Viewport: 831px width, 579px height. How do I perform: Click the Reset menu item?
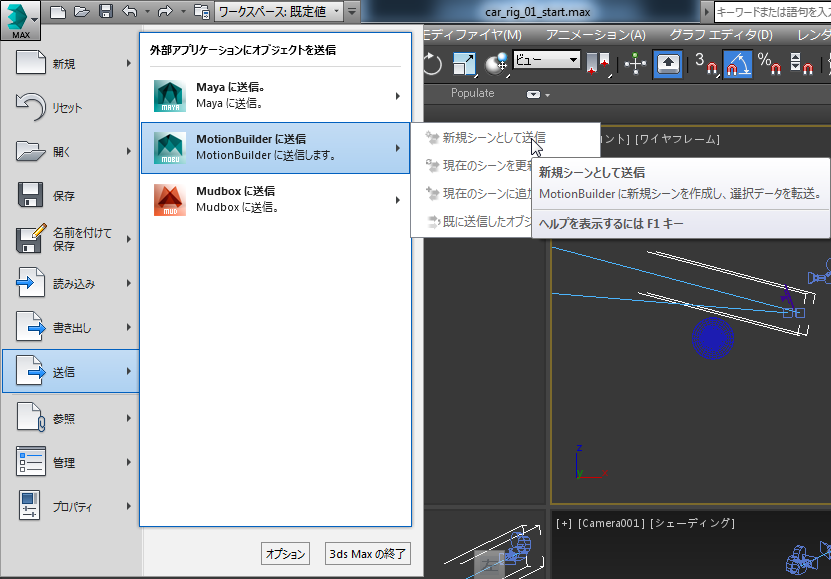click(x=70, y=108)
